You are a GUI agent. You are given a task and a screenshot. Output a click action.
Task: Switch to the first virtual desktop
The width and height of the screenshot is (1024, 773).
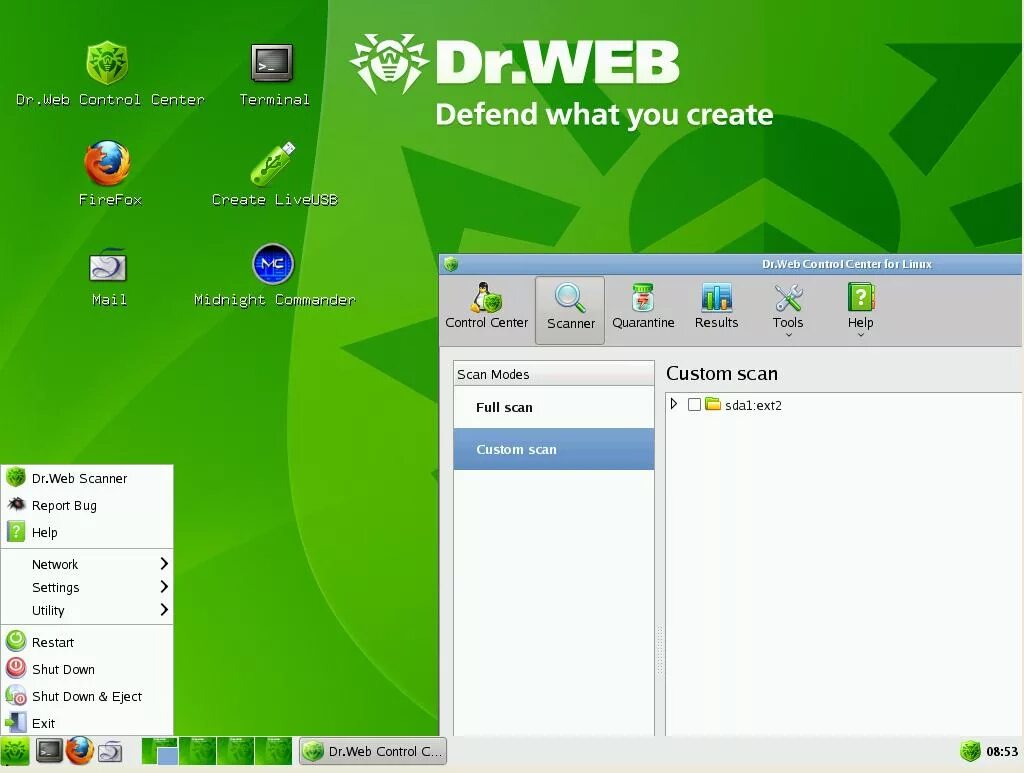point(160,751)
